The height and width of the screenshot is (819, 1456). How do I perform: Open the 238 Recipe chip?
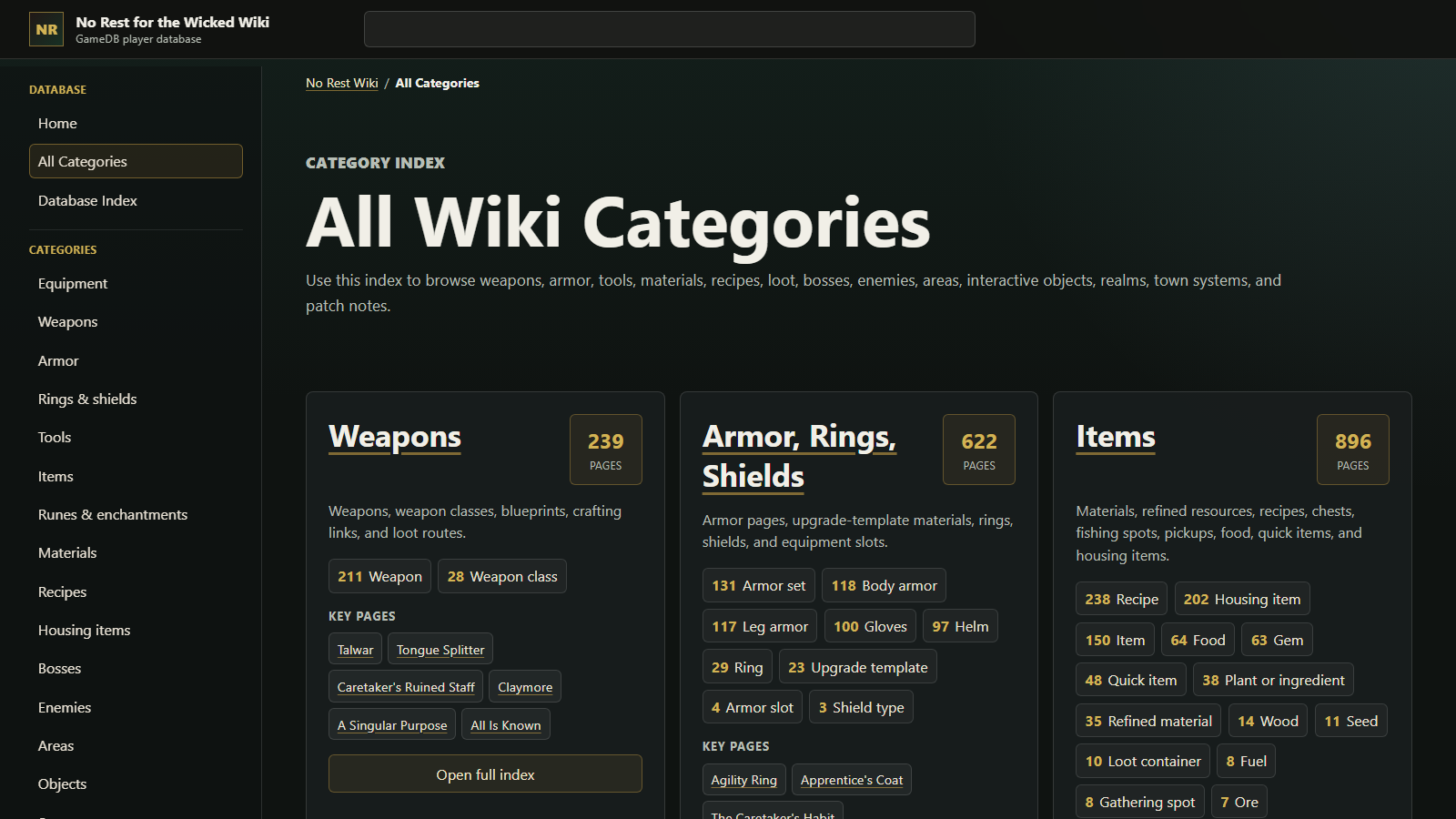point(1121,599)
